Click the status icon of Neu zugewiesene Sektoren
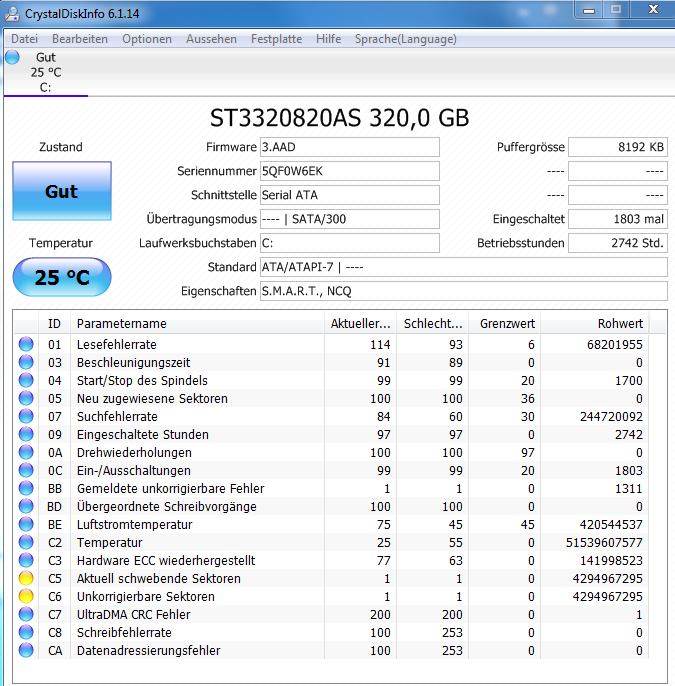The width and height of the screenshot is (675, 686). pyautogui.click(x=26, y=398)
